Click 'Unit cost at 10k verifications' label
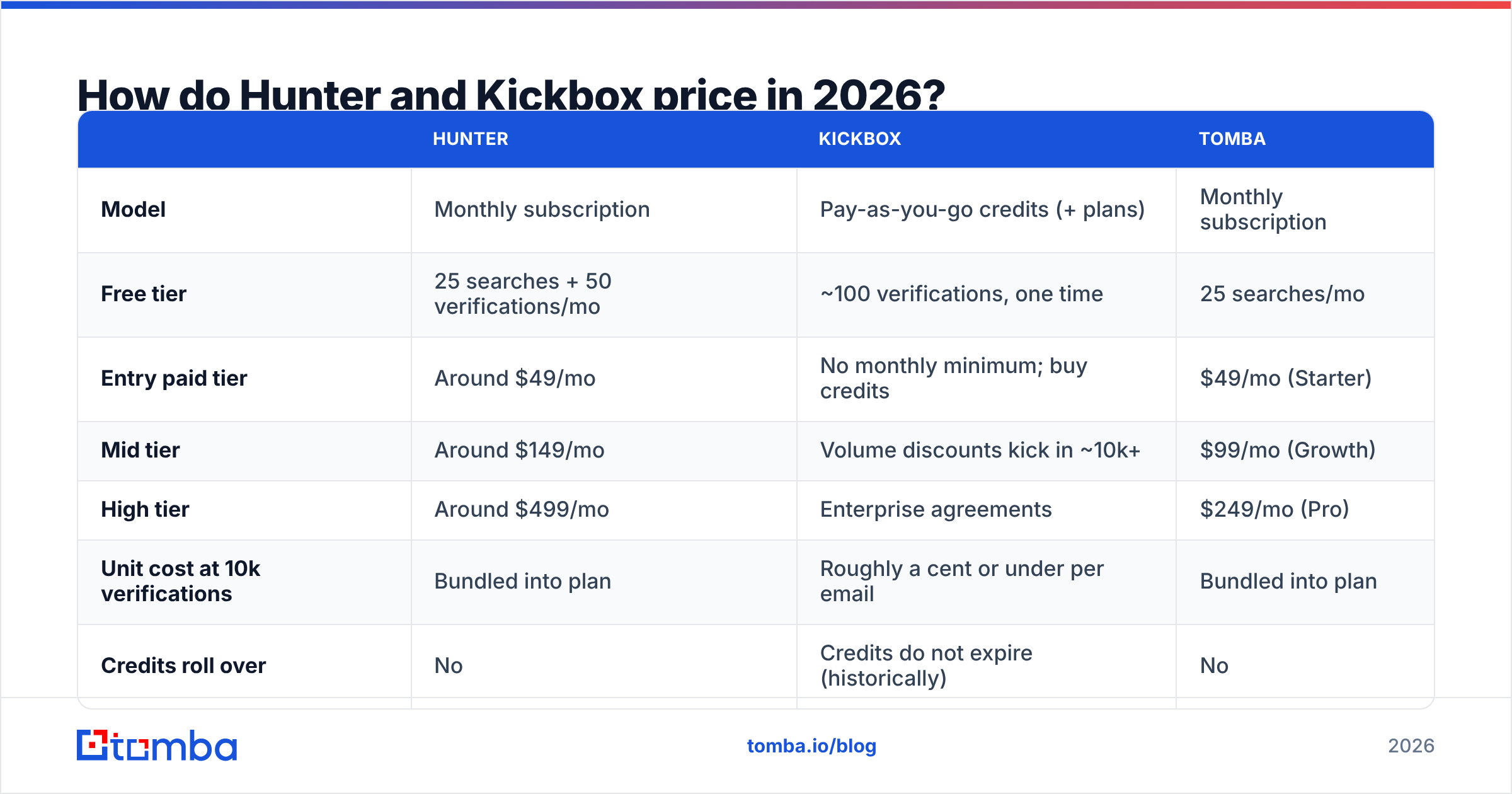This screenshot has height=794, width=1512. (x=181, y=581)
